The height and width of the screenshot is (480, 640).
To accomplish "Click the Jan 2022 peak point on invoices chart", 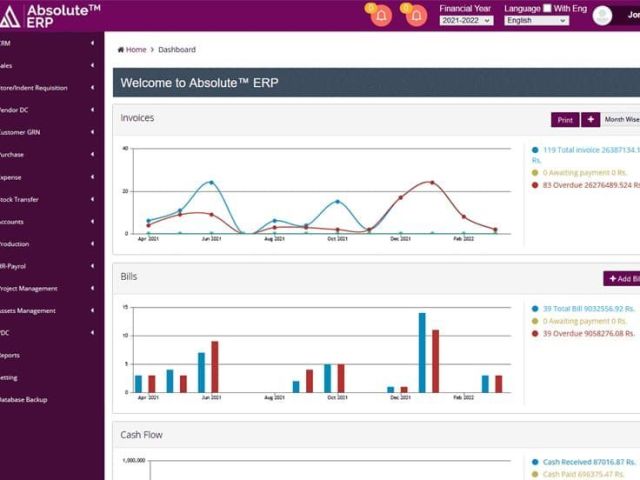I will point(432,182).
